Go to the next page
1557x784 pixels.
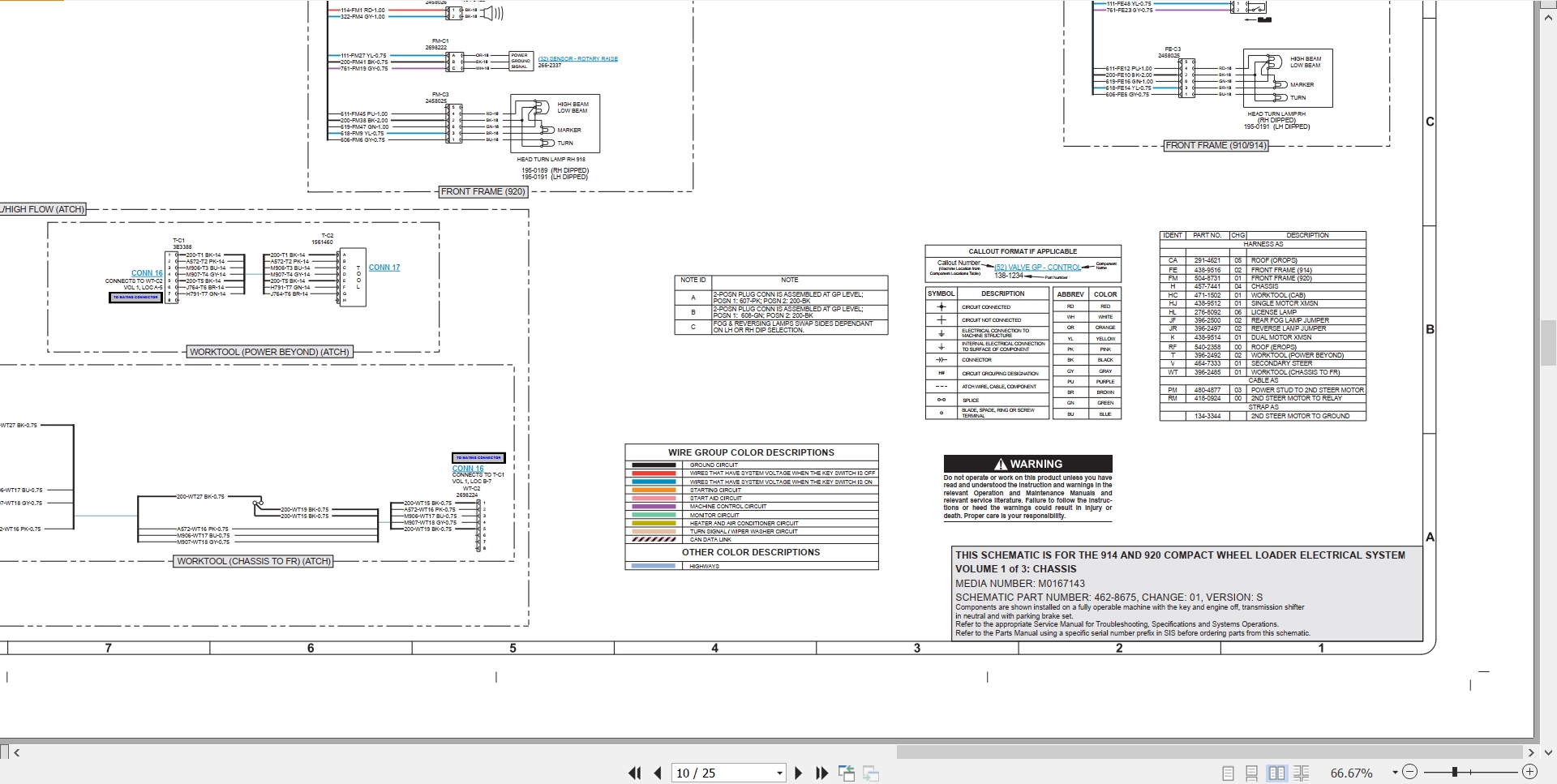coord(798,773)
